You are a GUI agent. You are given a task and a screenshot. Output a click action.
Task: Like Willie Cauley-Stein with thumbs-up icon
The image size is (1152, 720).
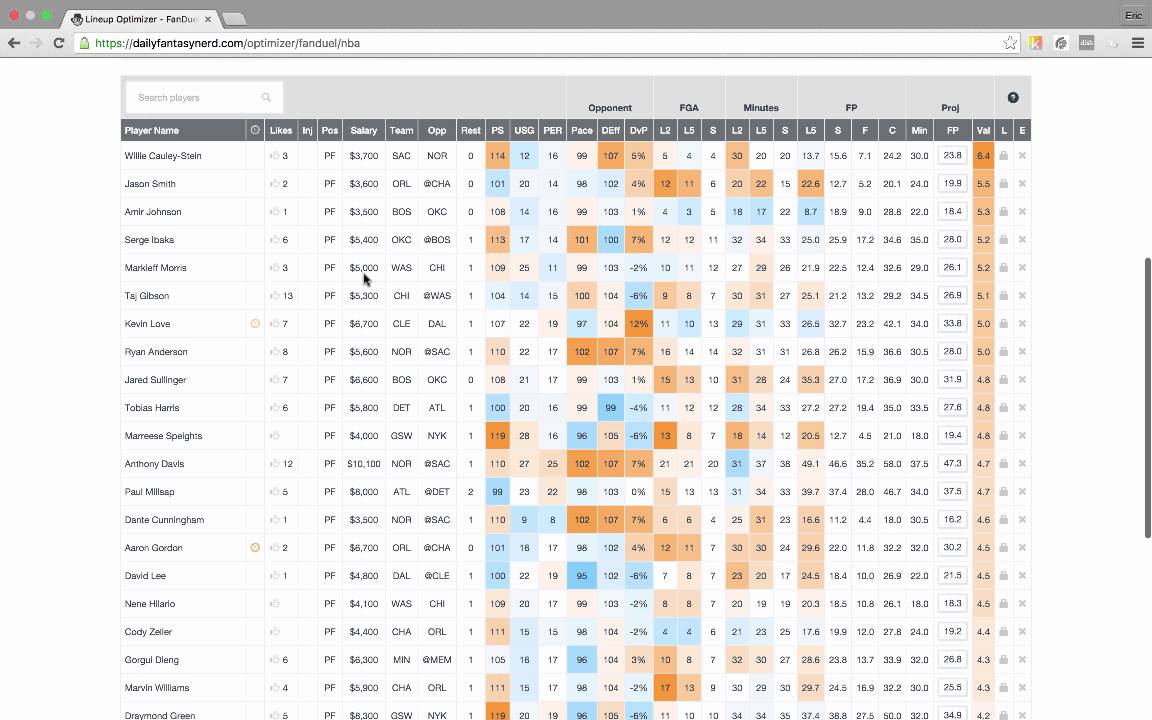[275, 156]
